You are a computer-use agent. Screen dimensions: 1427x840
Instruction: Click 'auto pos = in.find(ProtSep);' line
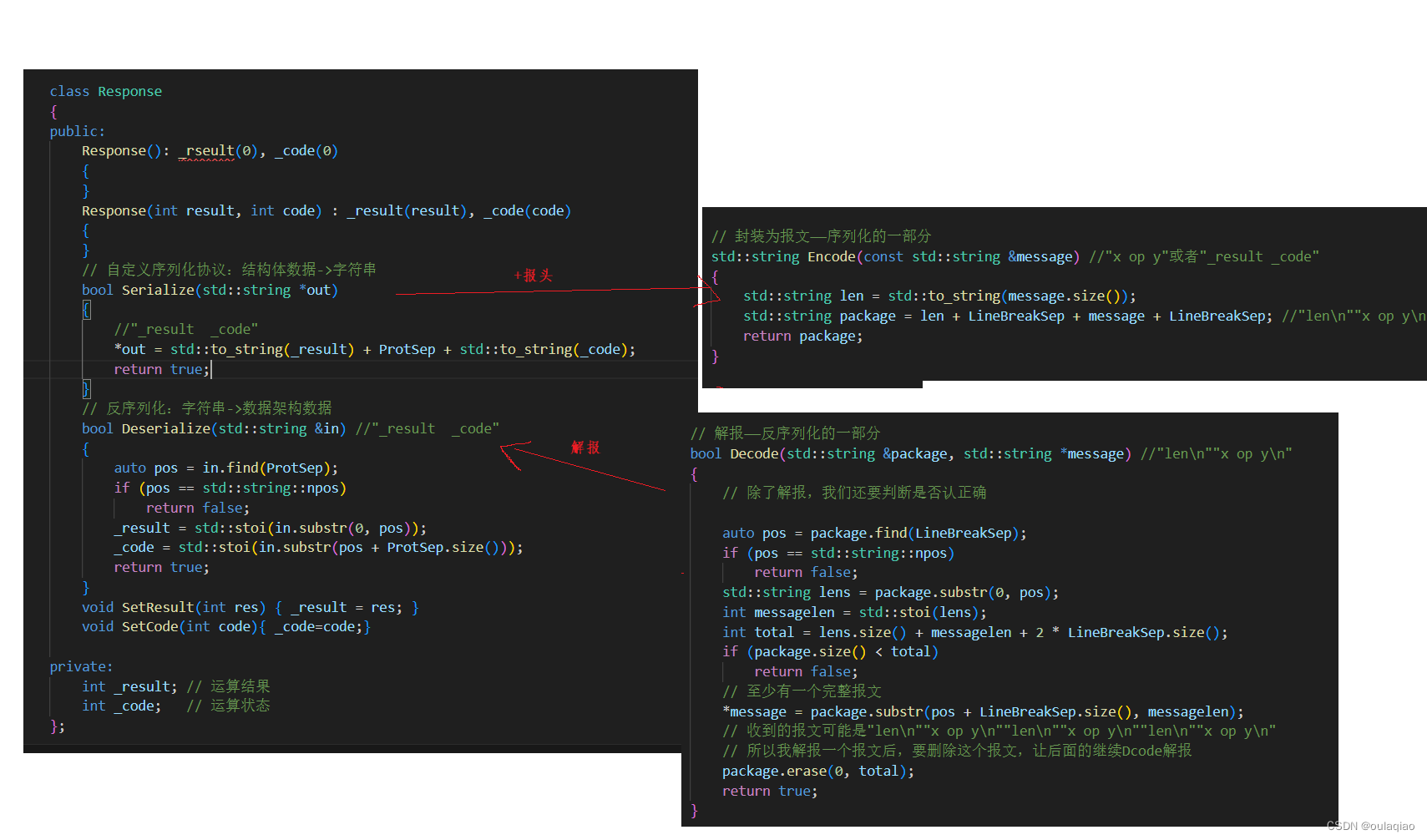pos(225,468)
